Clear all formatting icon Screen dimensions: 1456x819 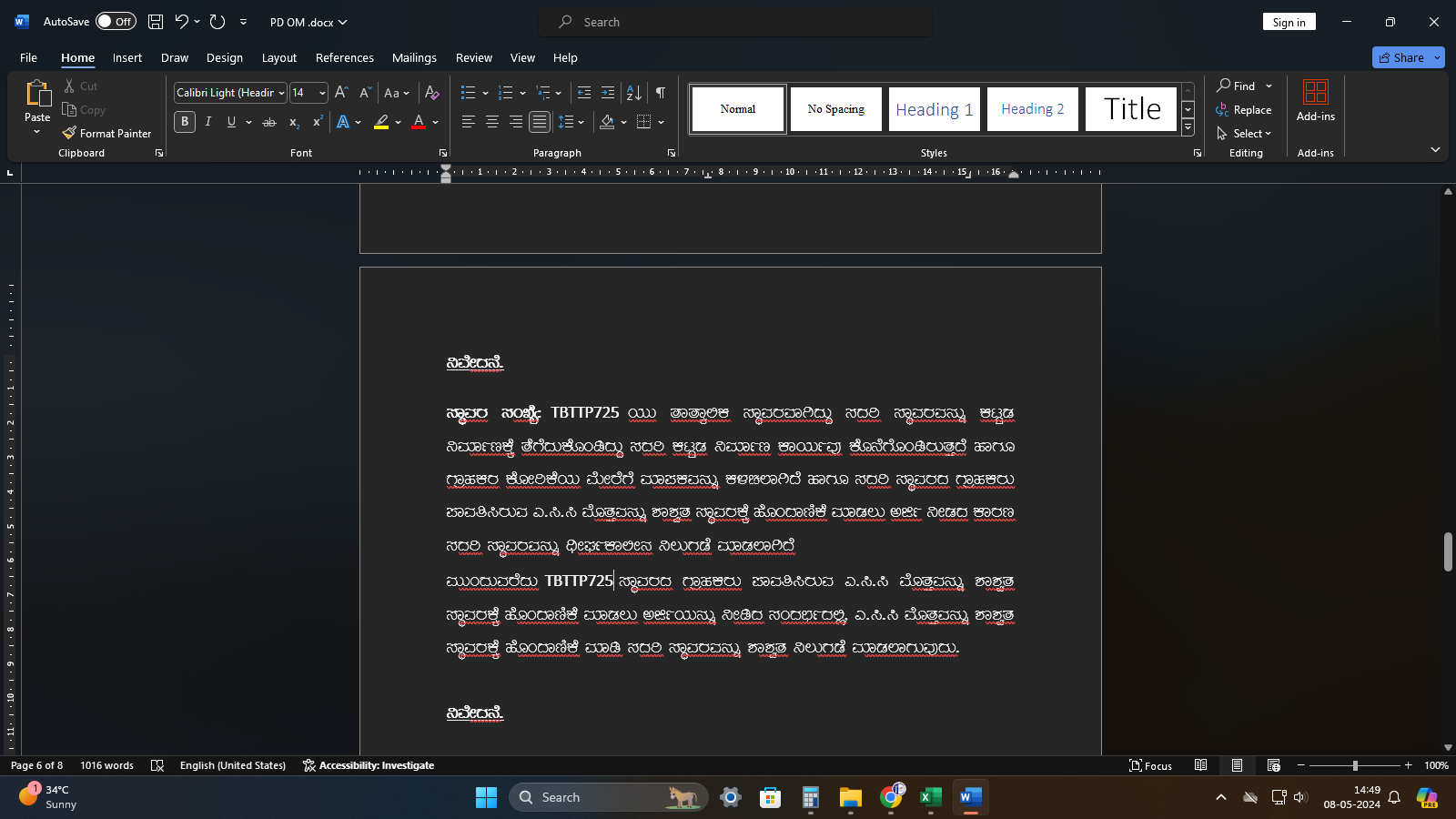[x=432, y=93]
